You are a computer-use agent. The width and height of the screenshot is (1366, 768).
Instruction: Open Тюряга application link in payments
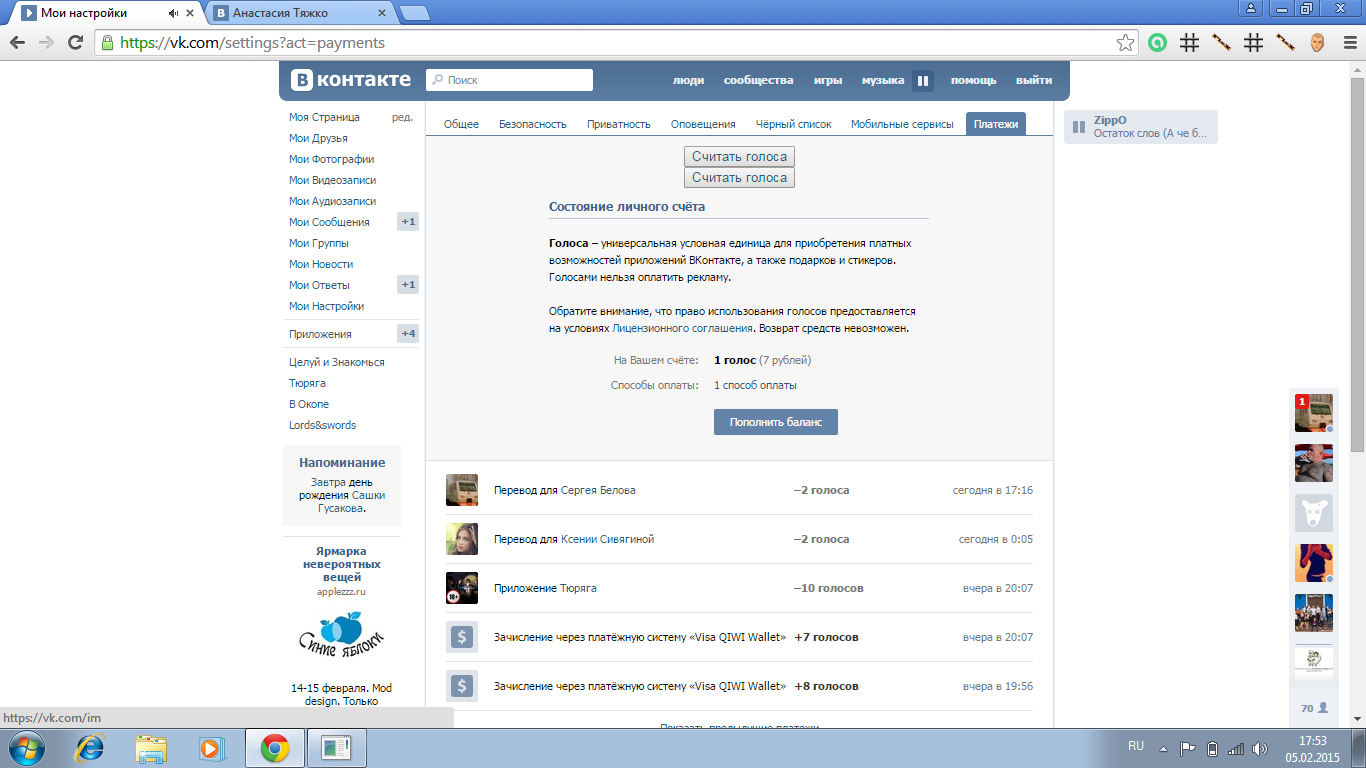coord(578,588)
